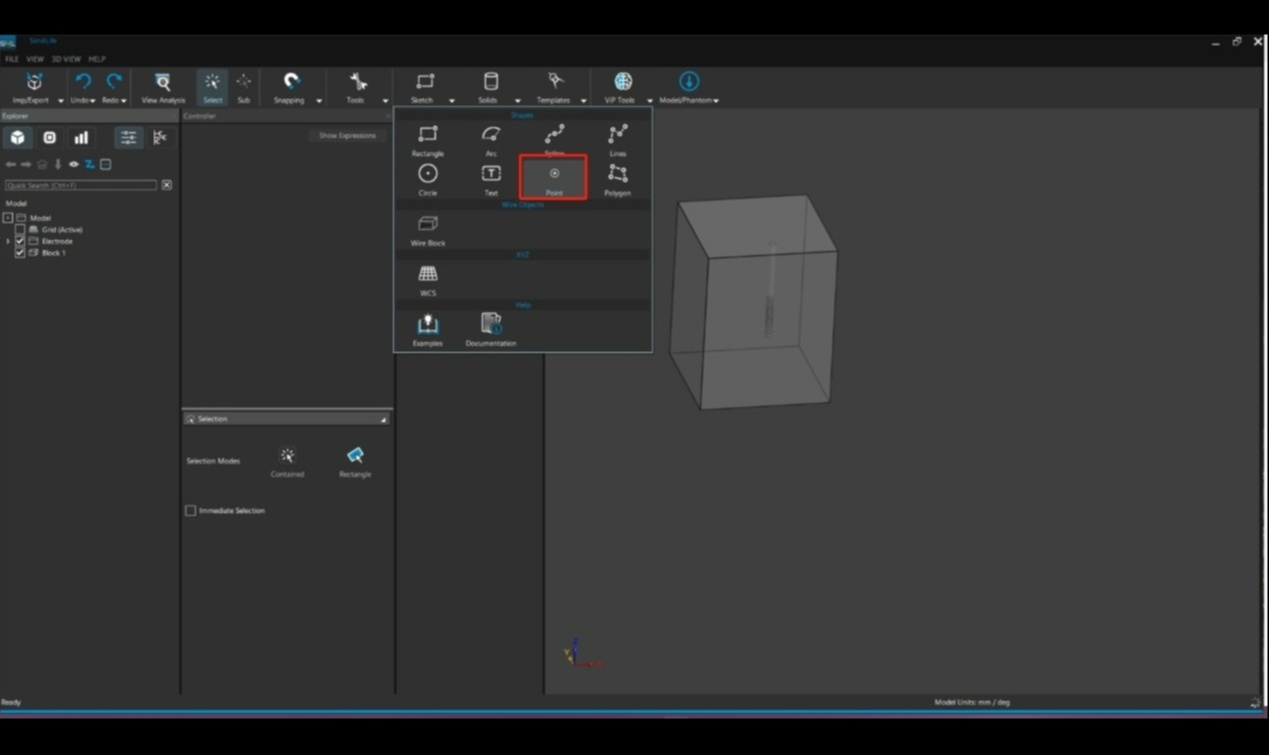1269x755 pixels.
Task: Open the Examples help item
Action: point(428,329)
